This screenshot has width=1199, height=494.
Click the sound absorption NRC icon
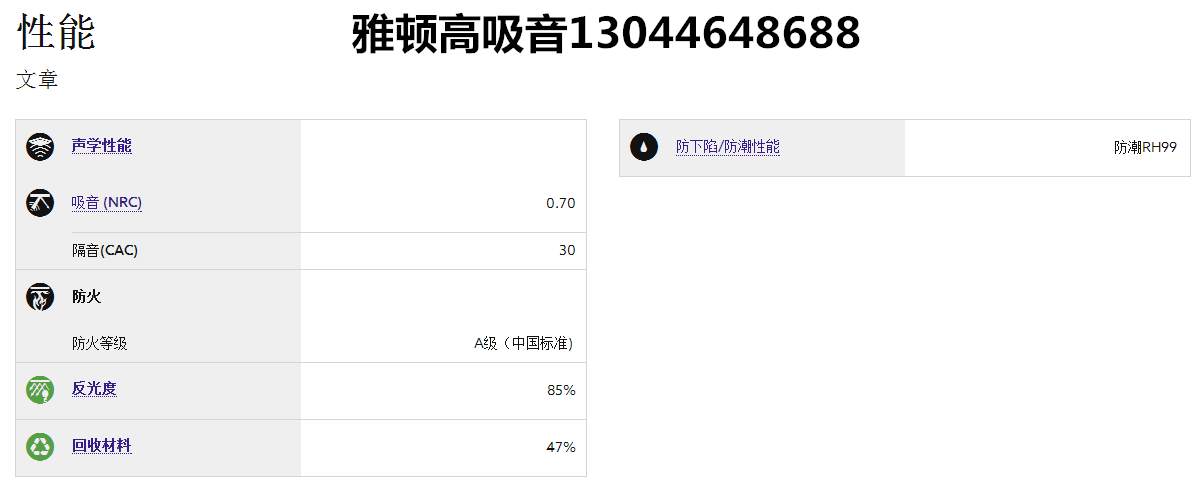pos(40,203)
